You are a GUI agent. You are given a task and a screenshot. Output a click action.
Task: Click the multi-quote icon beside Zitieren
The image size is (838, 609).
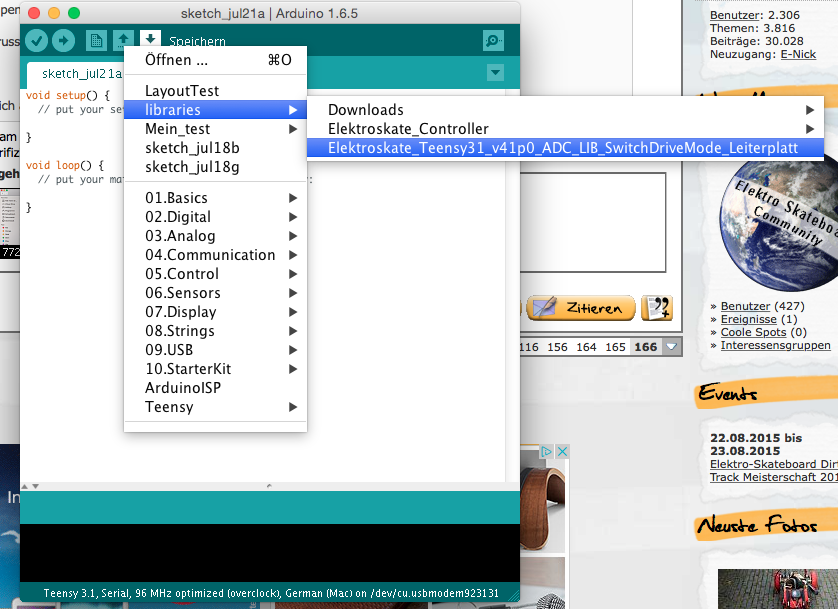[x=656, y=308]
